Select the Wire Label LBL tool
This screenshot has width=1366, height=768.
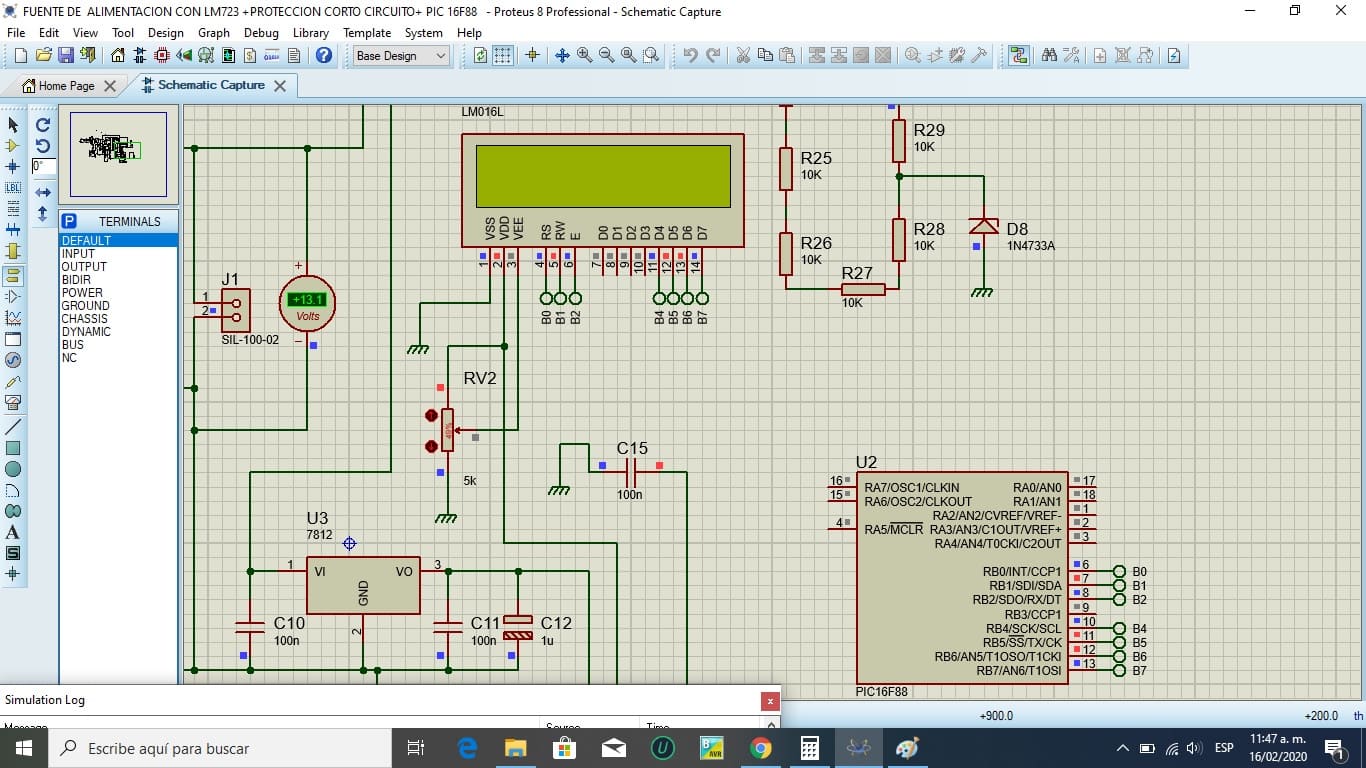tap(13, 188)
